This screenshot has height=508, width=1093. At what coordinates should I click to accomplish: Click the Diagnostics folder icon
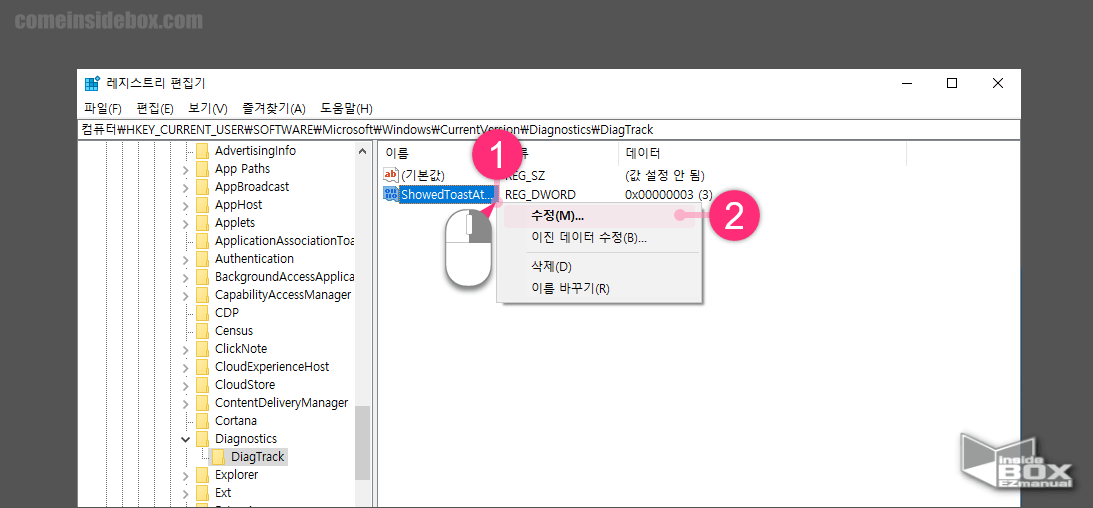203,439
